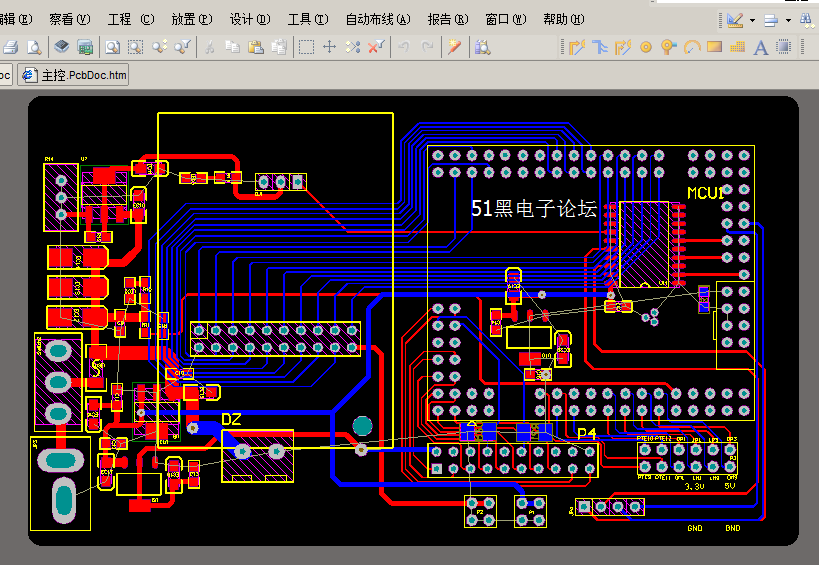Expand the utility tools dropdown arrow
Screen dimensions: 819x565
click(752, 20)
